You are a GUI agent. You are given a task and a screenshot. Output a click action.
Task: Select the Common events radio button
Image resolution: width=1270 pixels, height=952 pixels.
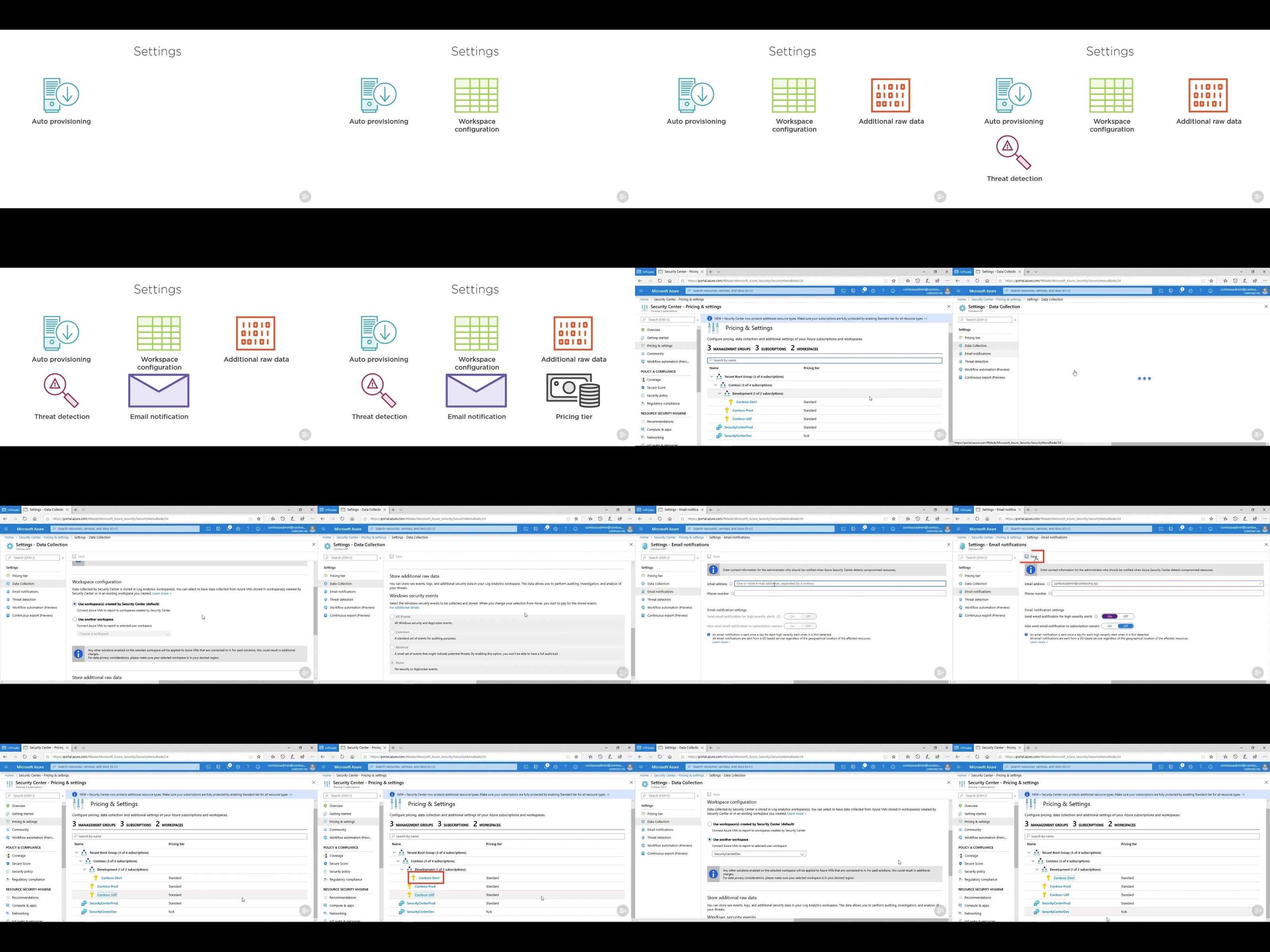point(392,632)
